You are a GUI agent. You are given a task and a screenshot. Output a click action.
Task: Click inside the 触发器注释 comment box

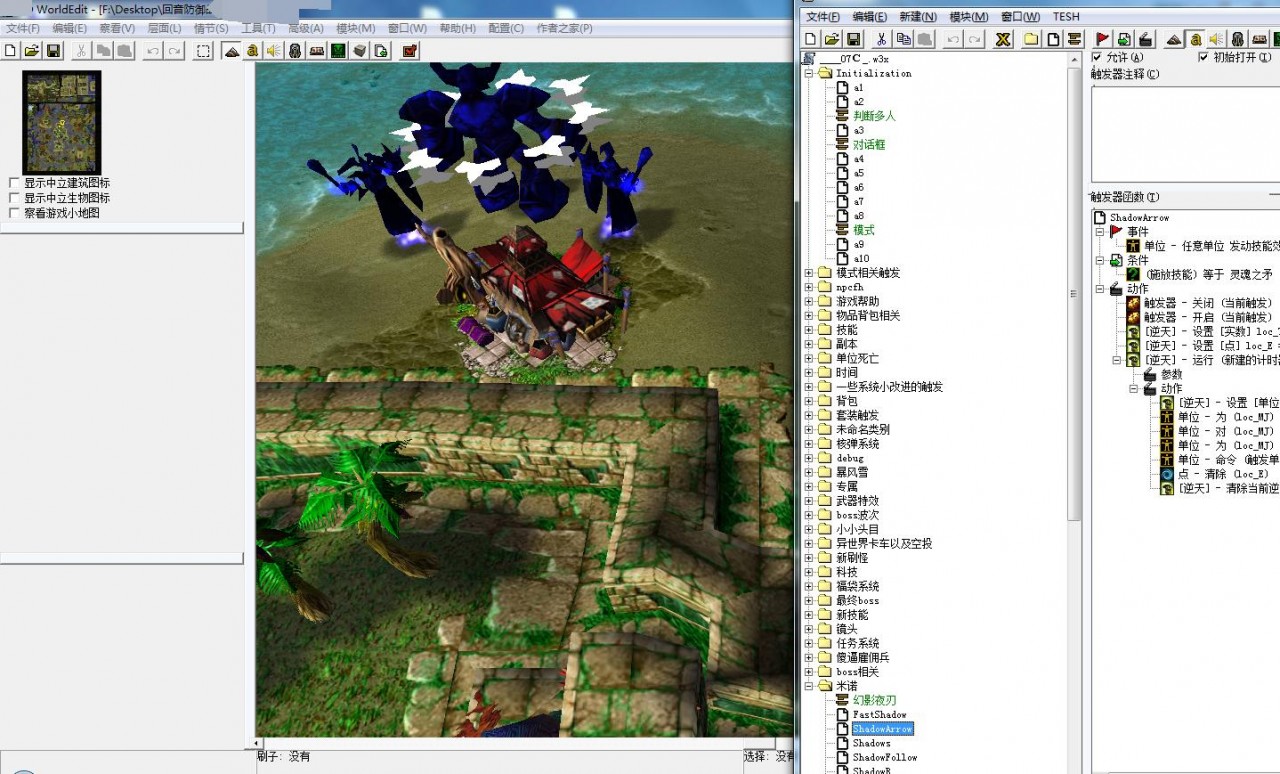1185,133
